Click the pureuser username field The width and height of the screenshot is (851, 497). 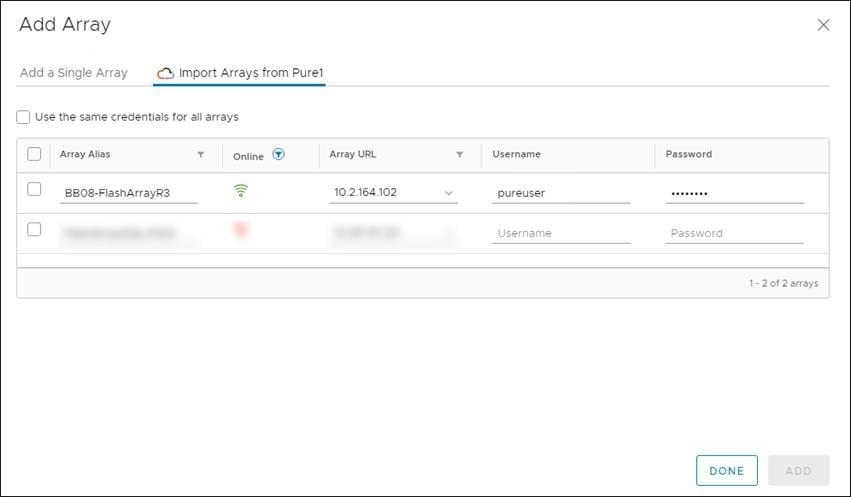click(x=561, y=193)
